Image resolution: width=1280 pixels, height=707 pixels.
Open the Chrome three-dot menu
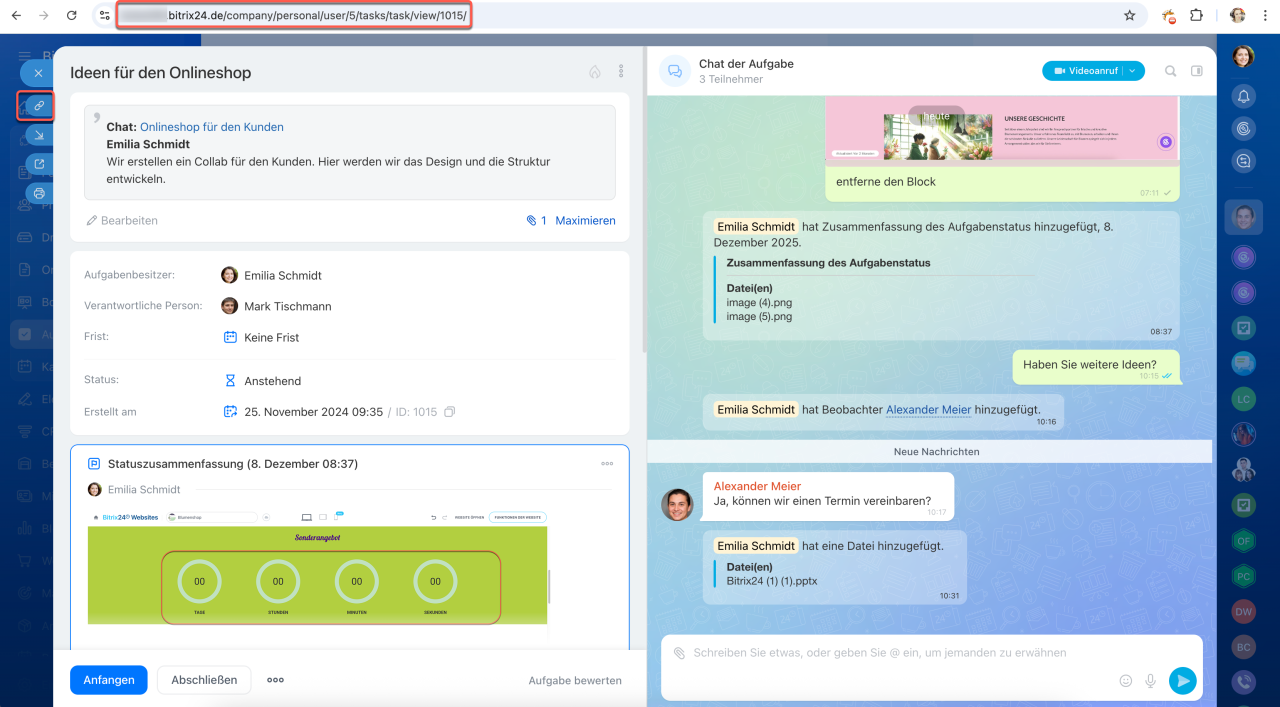(1265, 15)
